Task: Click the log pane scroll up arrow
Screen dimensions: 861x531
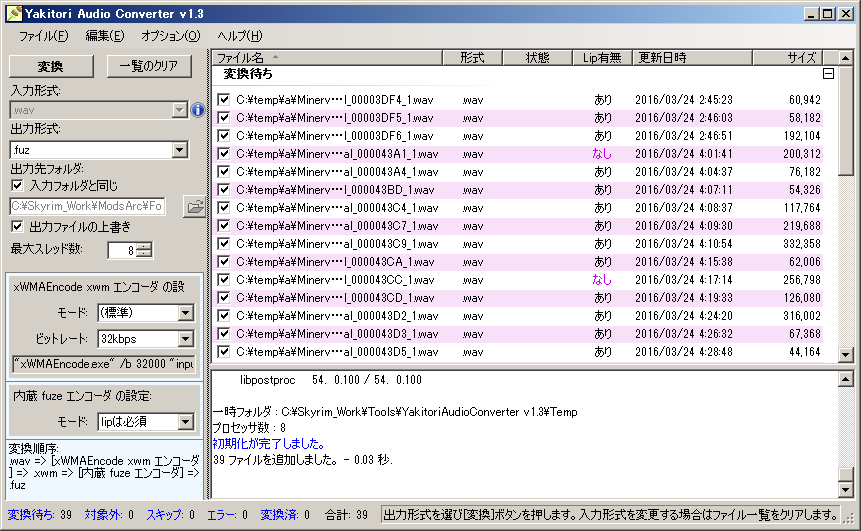Action: (x=846, y=379)
